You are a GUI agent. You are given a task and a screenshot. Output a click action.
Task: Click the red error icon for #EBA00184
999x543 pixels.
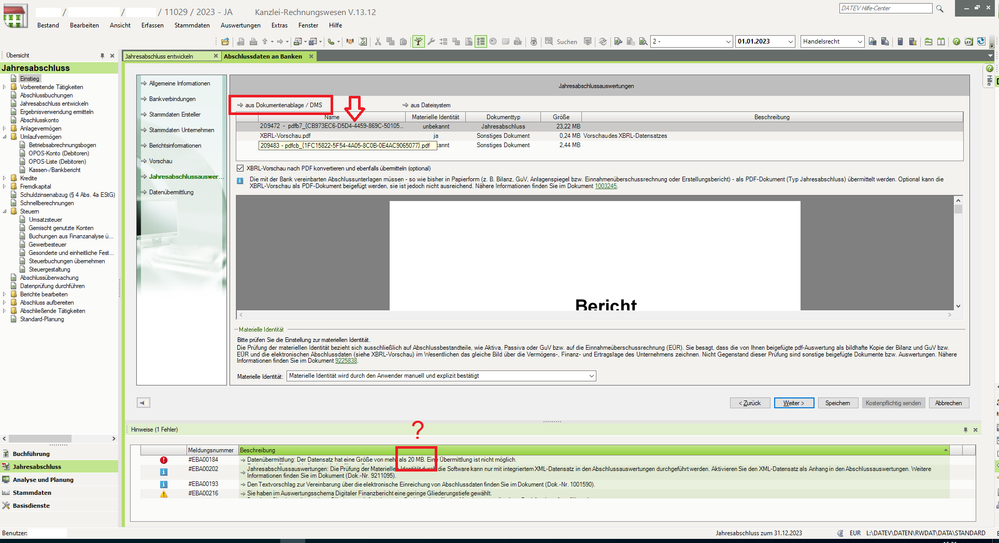pos(163,460)
